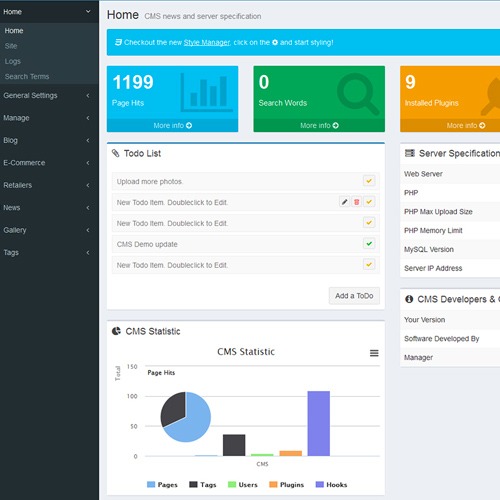
Task: Open Logs submenu item
Action: tap(13, 61)
